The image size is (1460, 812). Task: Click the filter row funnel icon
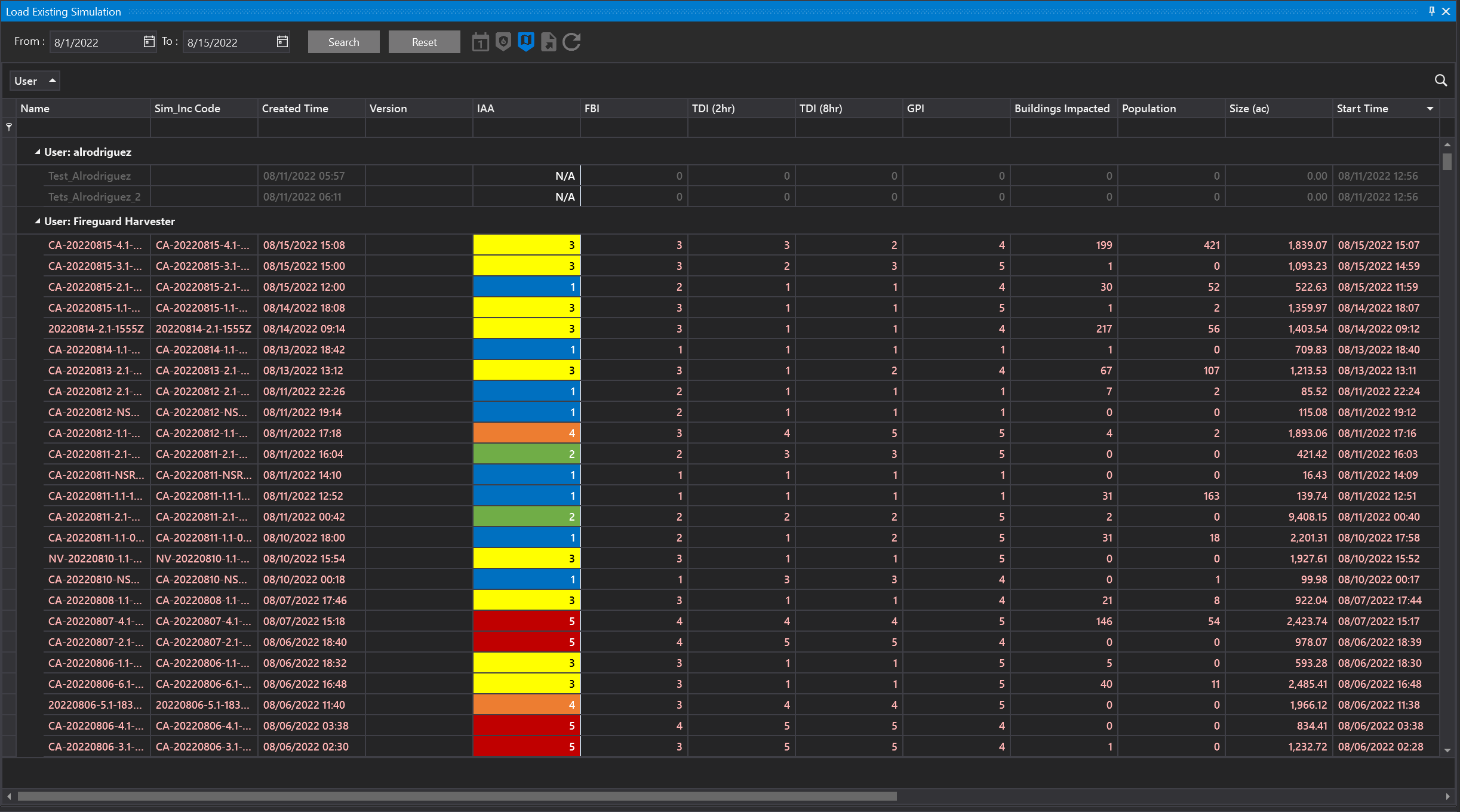coord(9,127)
